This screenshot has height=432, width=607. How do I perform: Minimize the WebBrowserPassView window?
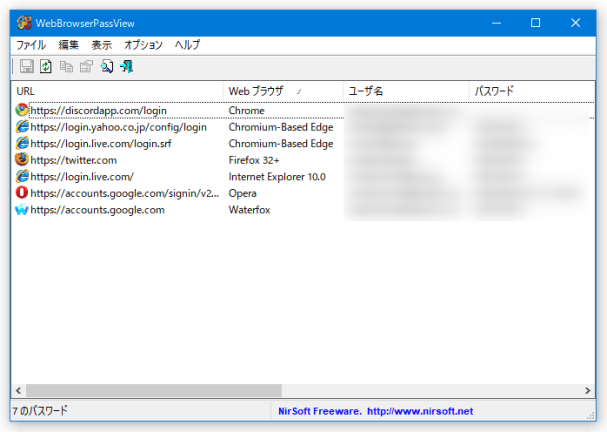496,23
